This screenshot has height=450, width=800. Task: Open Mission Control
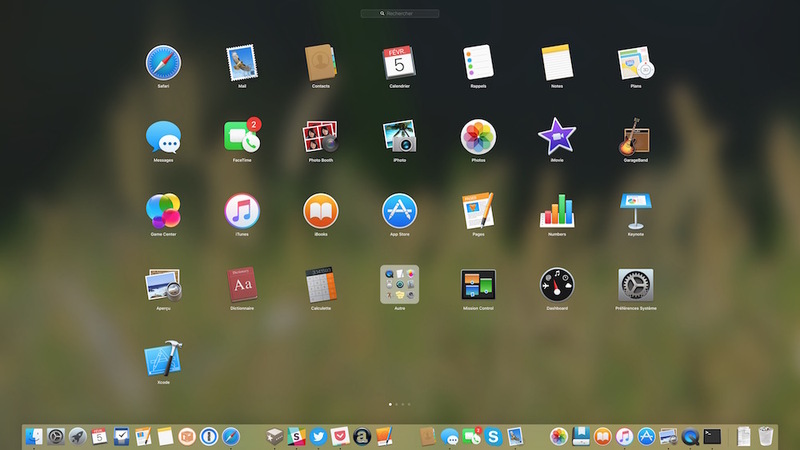478,285
